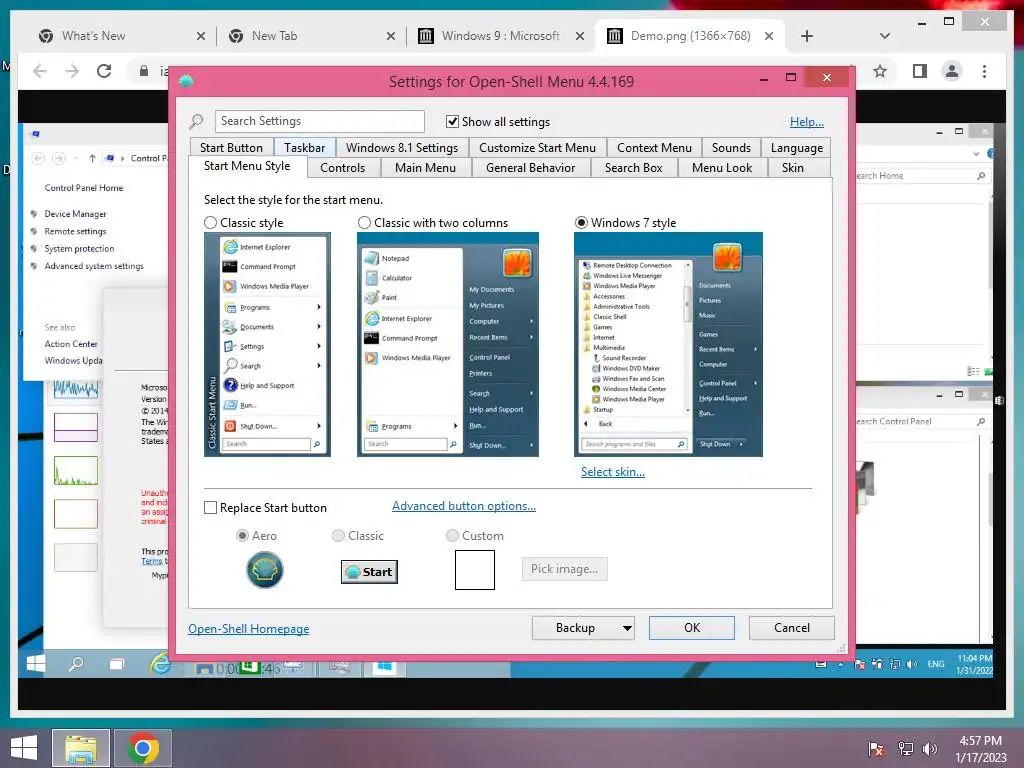The image size is (1024, 768).
Task: Bookmark this page with the star icon
Action: coord(880,71)
